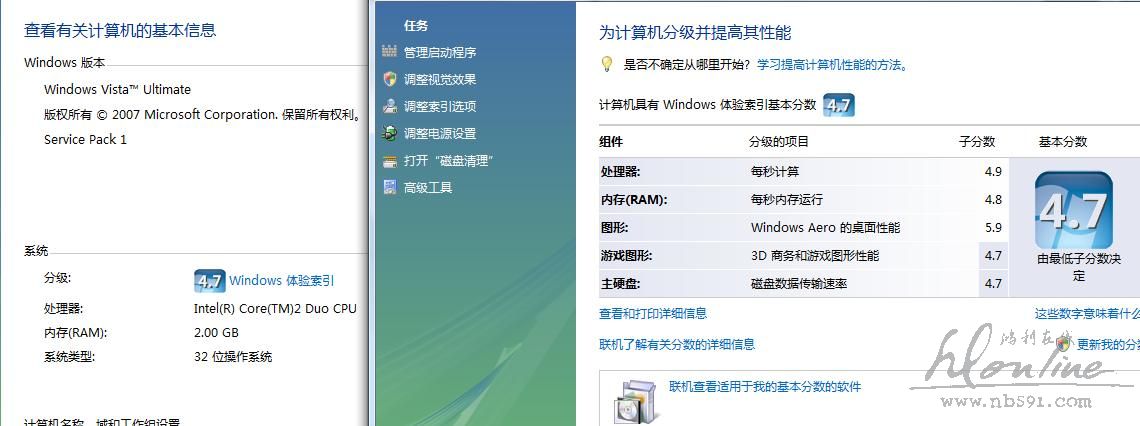Click the 4.8 memory subscore

pyautogui.click(x=993, y=199)
